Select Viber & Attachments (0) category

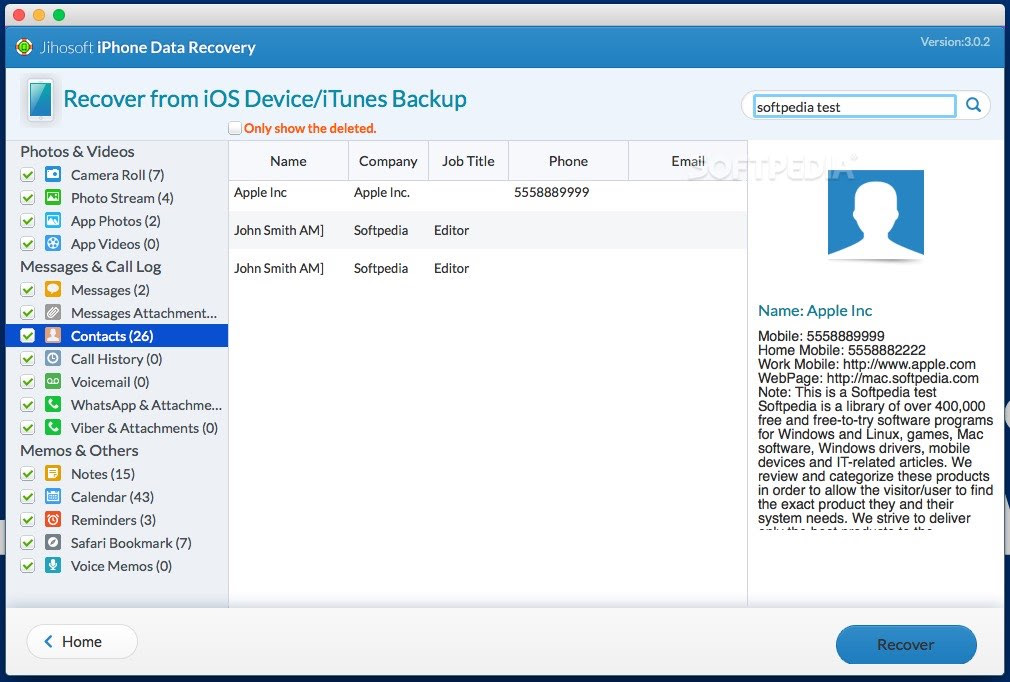[x=144, y=428]
